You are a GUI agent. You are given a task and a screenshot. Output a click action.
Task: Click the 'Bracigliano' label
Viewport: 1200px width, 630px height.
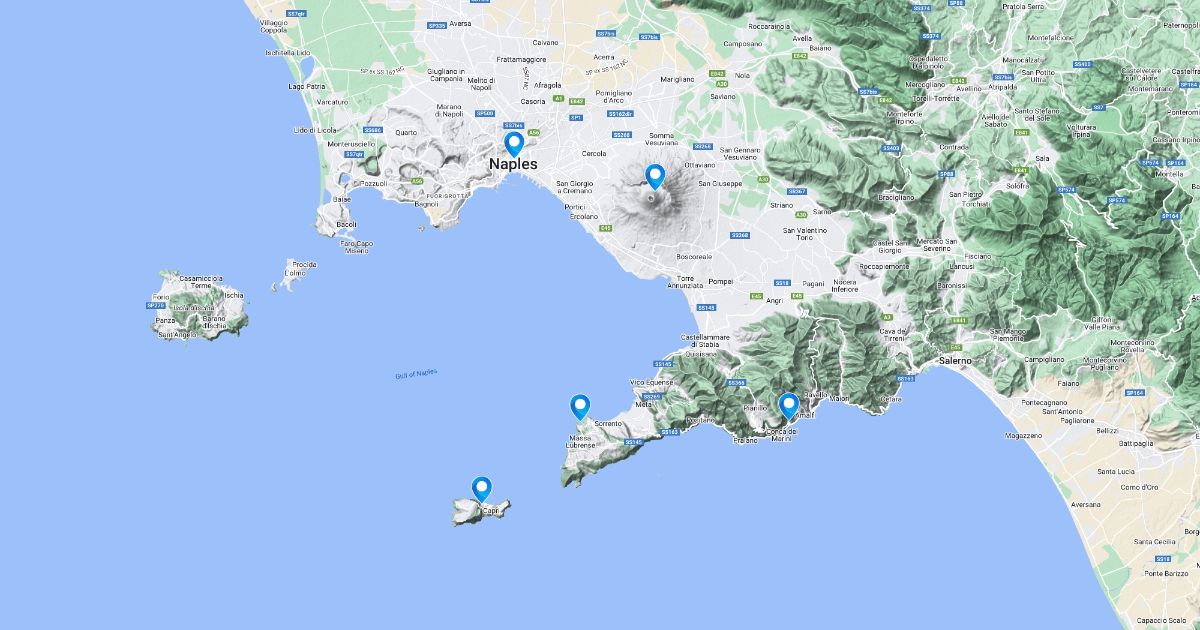point(897,197)
